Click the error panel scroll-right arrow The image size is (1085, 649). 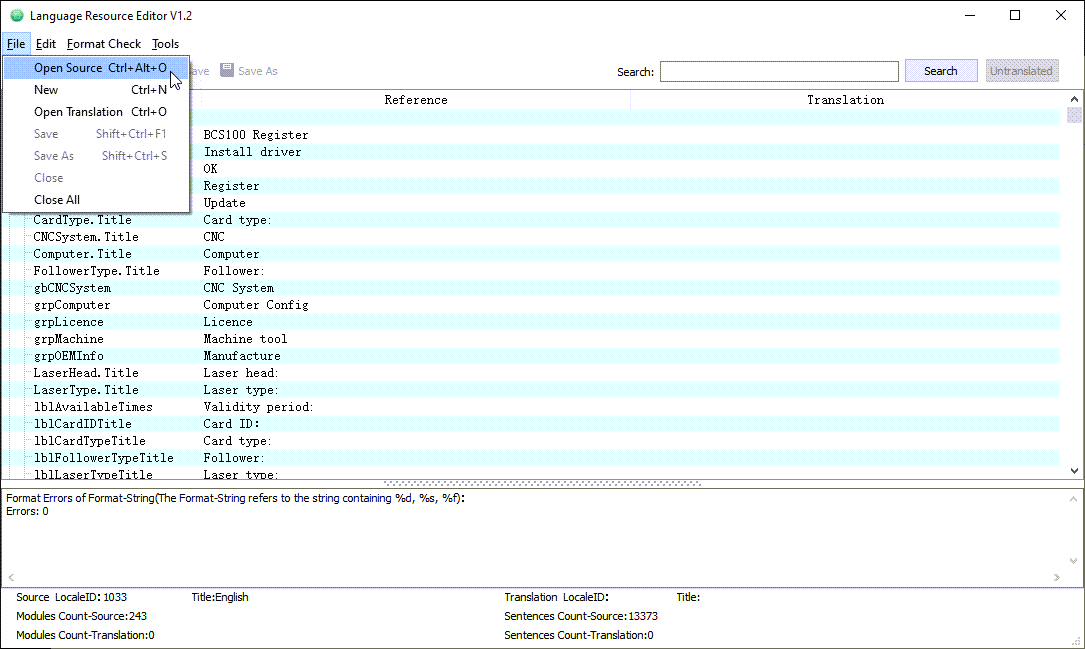tap(1056, 577)
